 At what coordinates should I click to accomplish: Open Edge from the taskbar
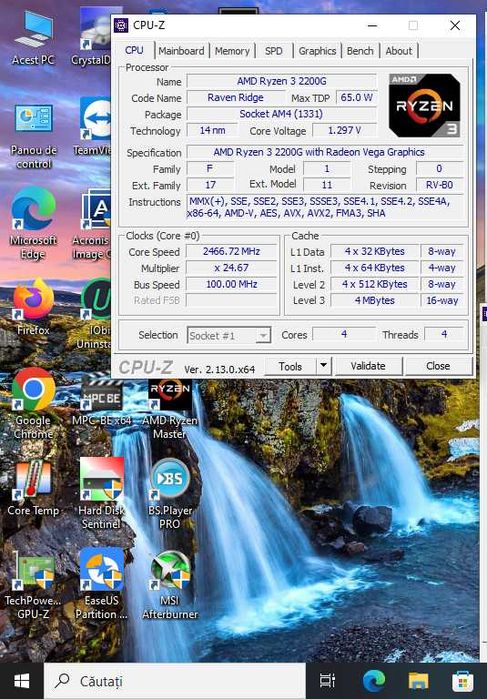[x=374, y=681]
